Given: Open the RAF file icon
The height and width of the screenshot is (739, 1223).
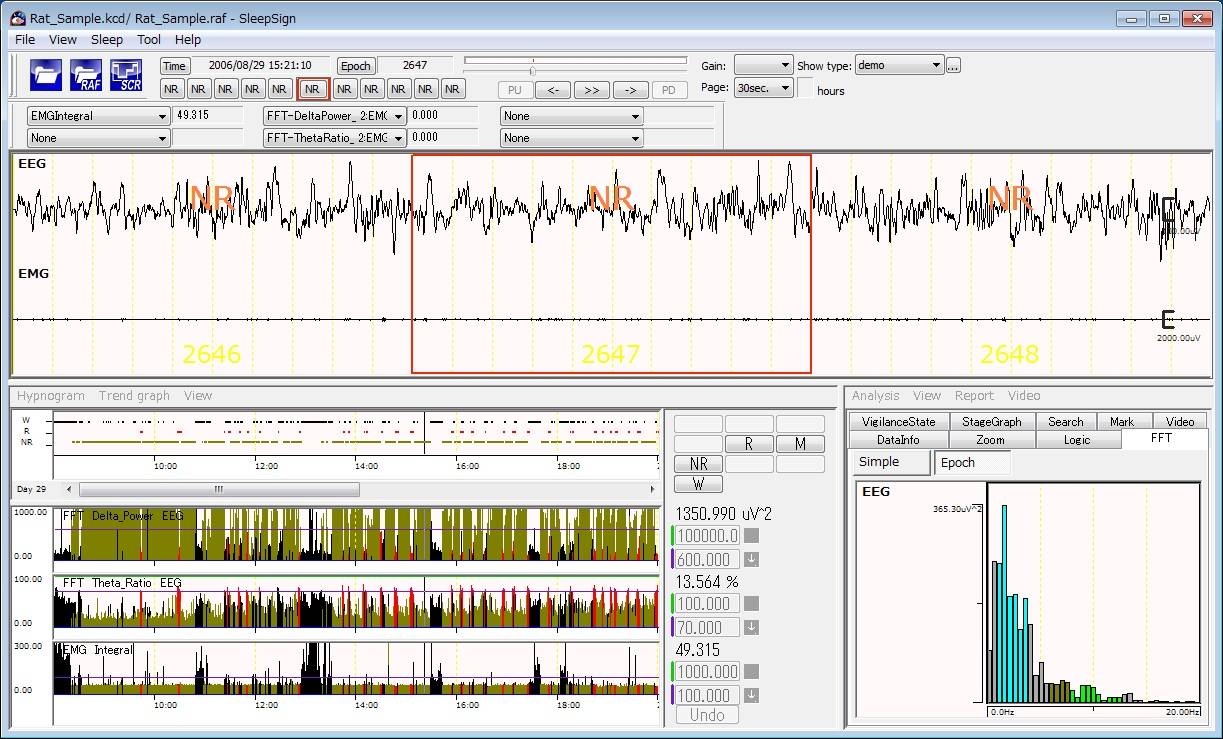Looking at the screenshot, I should pos(86,75).
